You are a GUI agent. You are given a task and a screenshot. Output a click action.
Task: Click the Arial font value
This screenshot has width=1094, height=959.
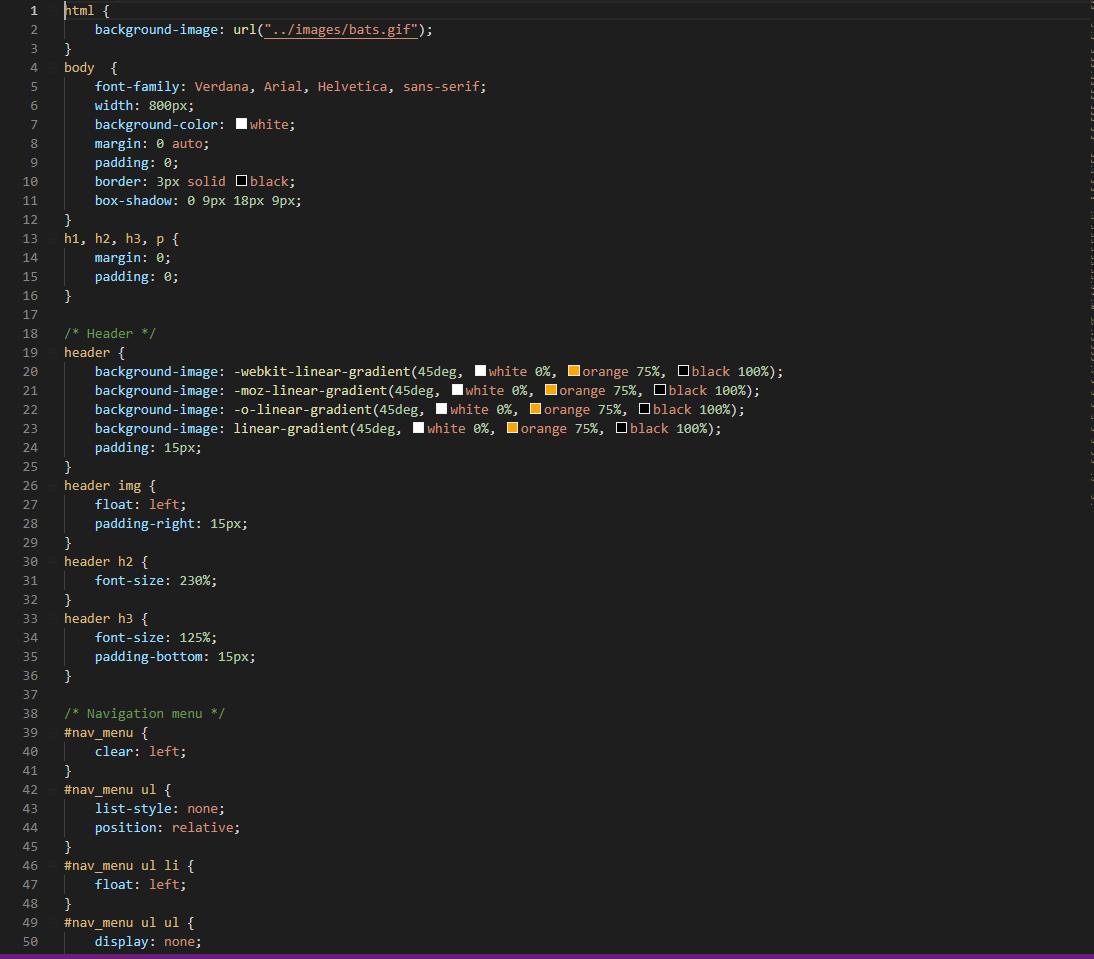pyautogui.click(x=283, y=86)
